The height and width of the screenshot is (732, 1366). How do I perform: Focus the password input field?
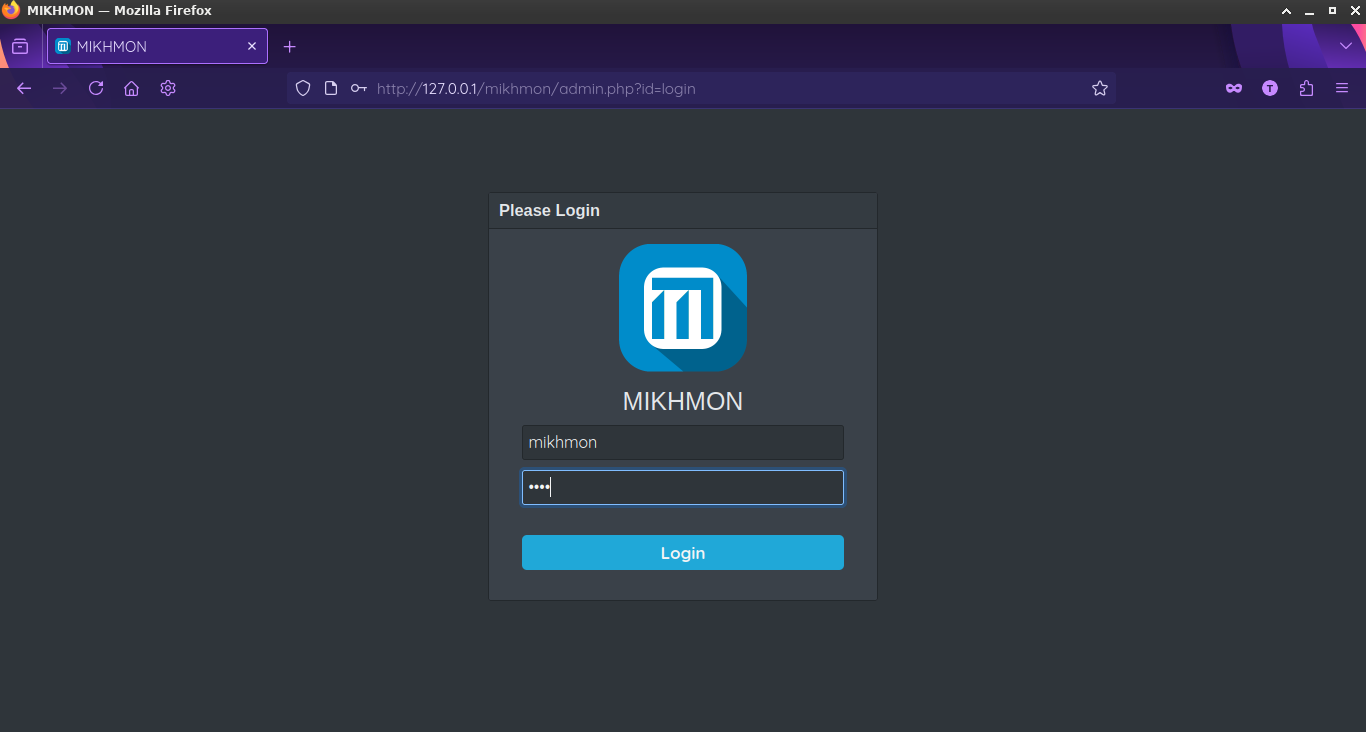pyautogui.click(x=682, y=487)
